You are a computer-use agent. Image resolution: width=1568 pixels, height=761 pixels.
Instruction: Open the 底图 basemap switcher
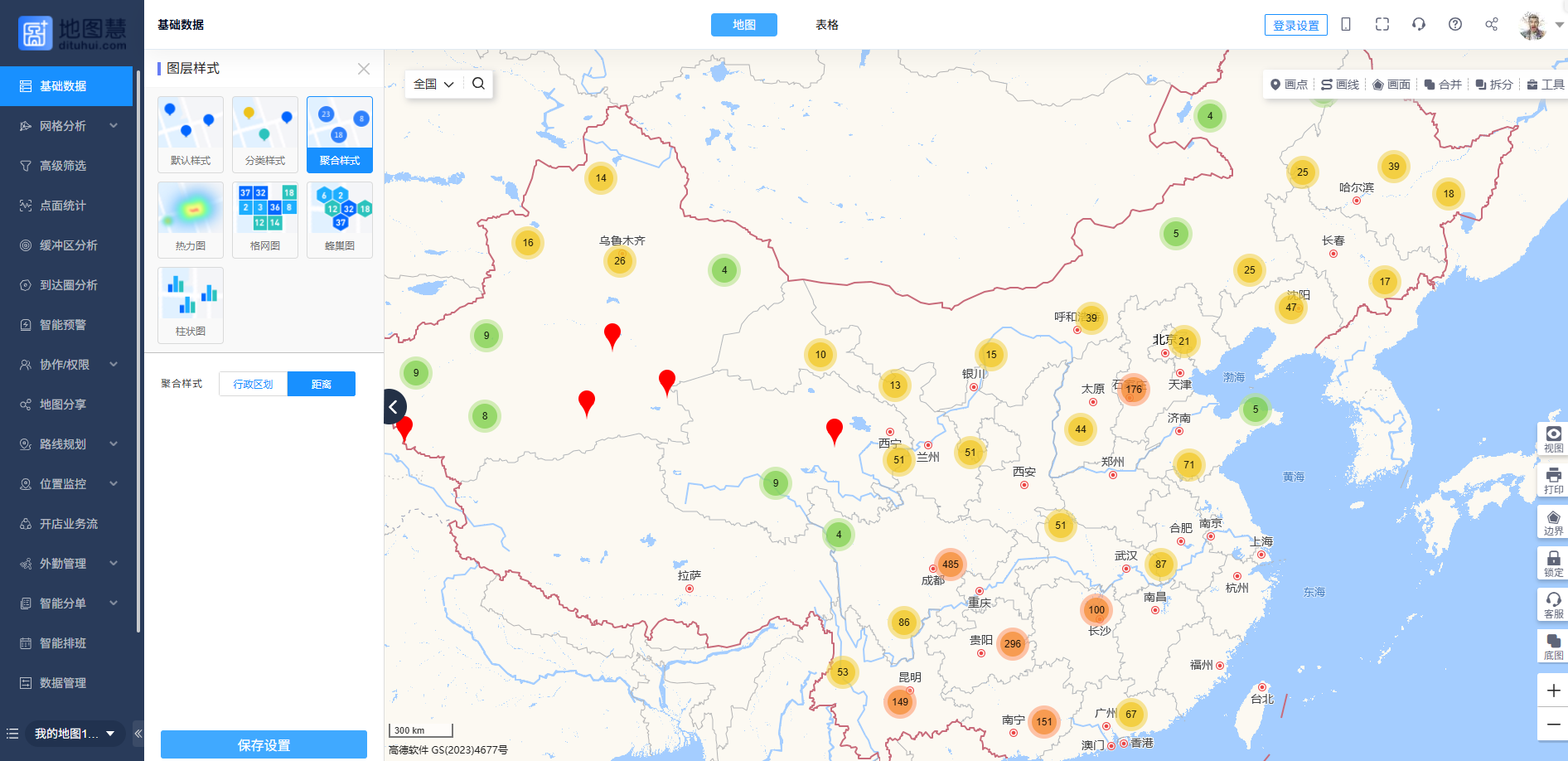[1553, 646]
